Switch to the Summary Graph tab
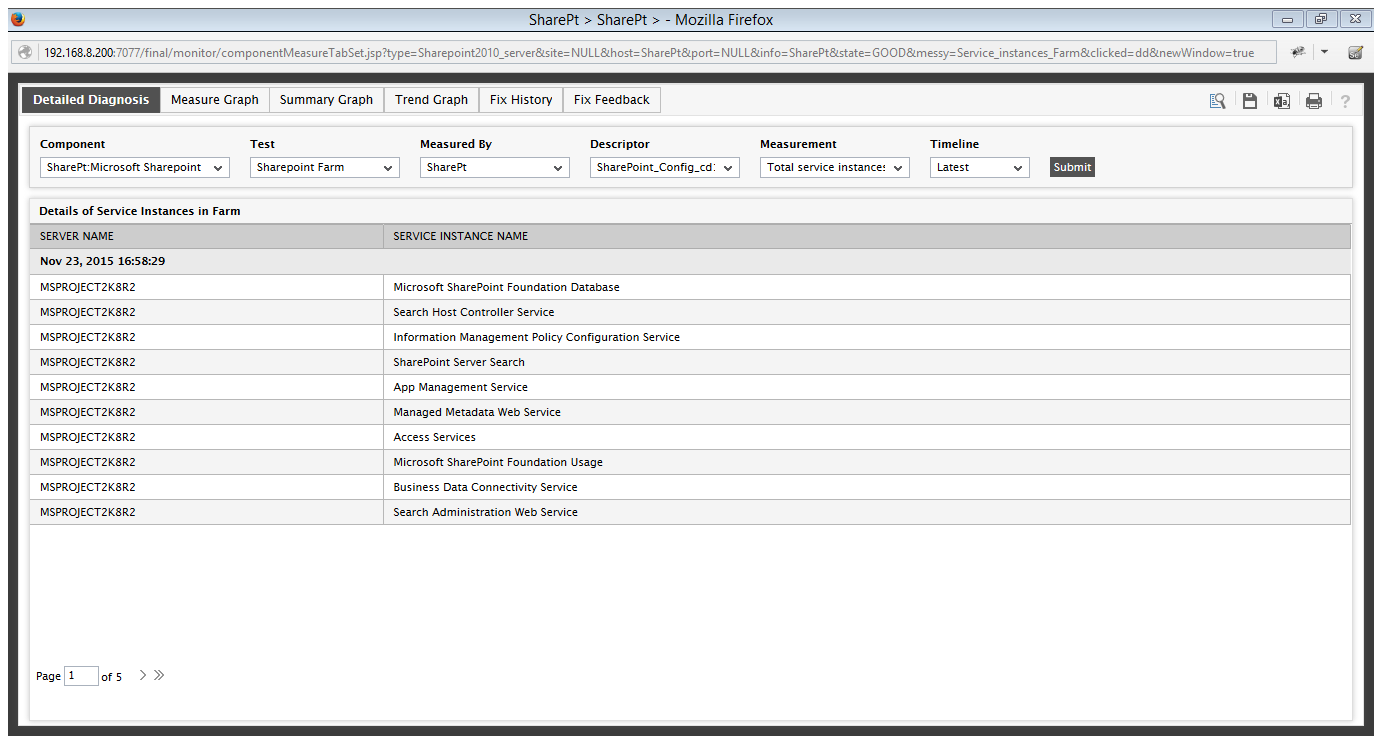Image resolution: width=1382 pixels, height=744 pixels. pyautogui.click(x=326, y=100)
